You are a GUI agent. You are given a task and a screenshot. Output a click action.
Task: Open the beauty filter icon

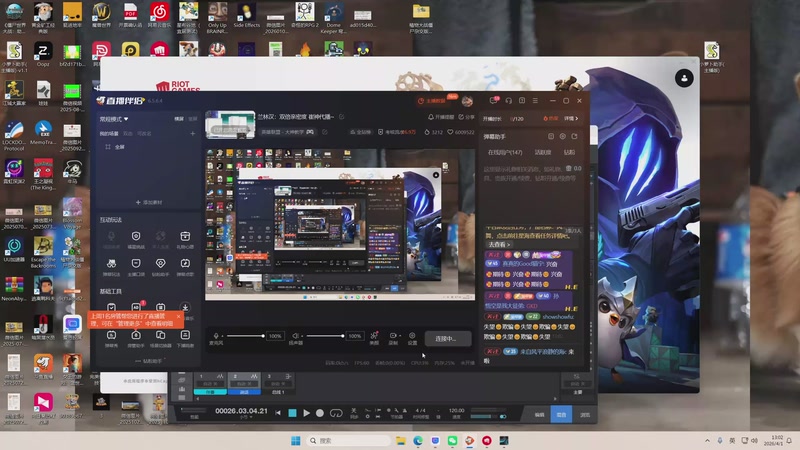[374, 335]
